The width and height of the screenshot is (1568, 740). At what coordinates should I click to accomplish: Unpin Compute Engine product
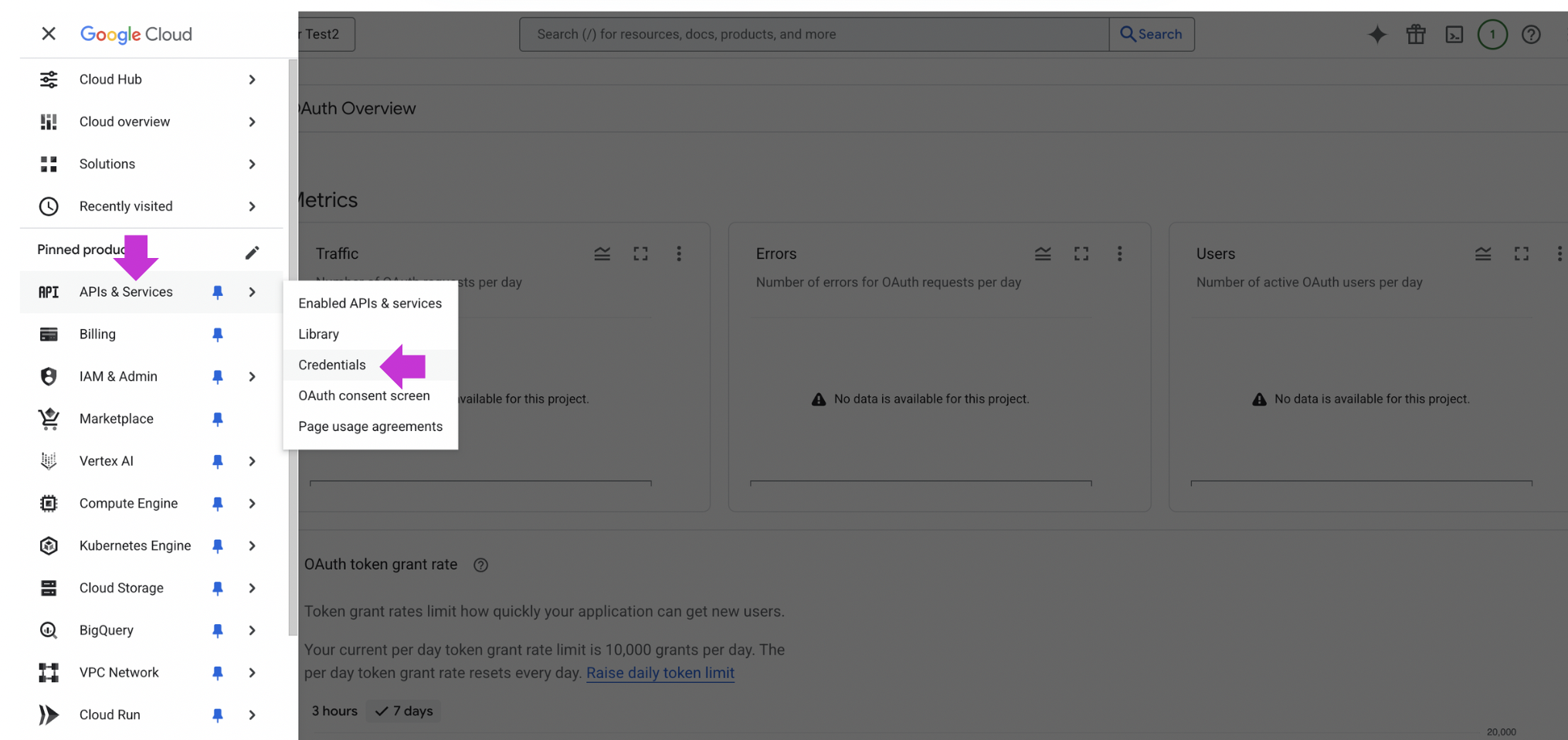coord(218,504)
